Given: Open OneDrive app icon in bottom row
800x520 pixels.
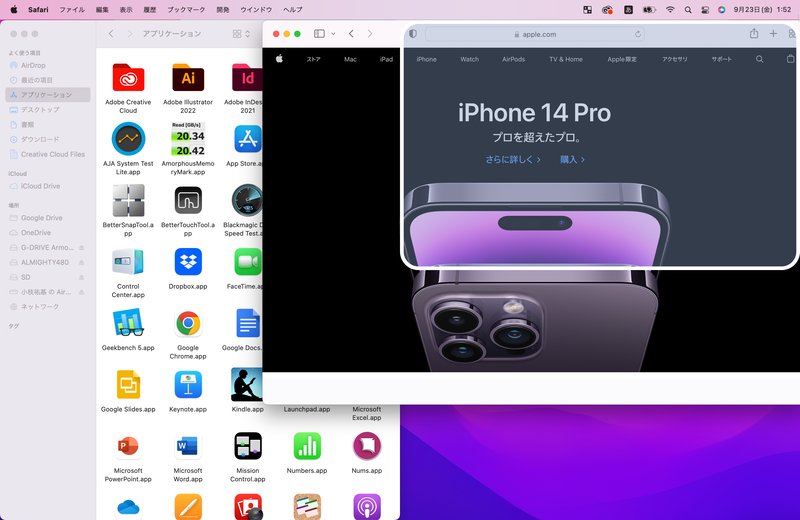Looking at the screenshot, I should 128,507.
